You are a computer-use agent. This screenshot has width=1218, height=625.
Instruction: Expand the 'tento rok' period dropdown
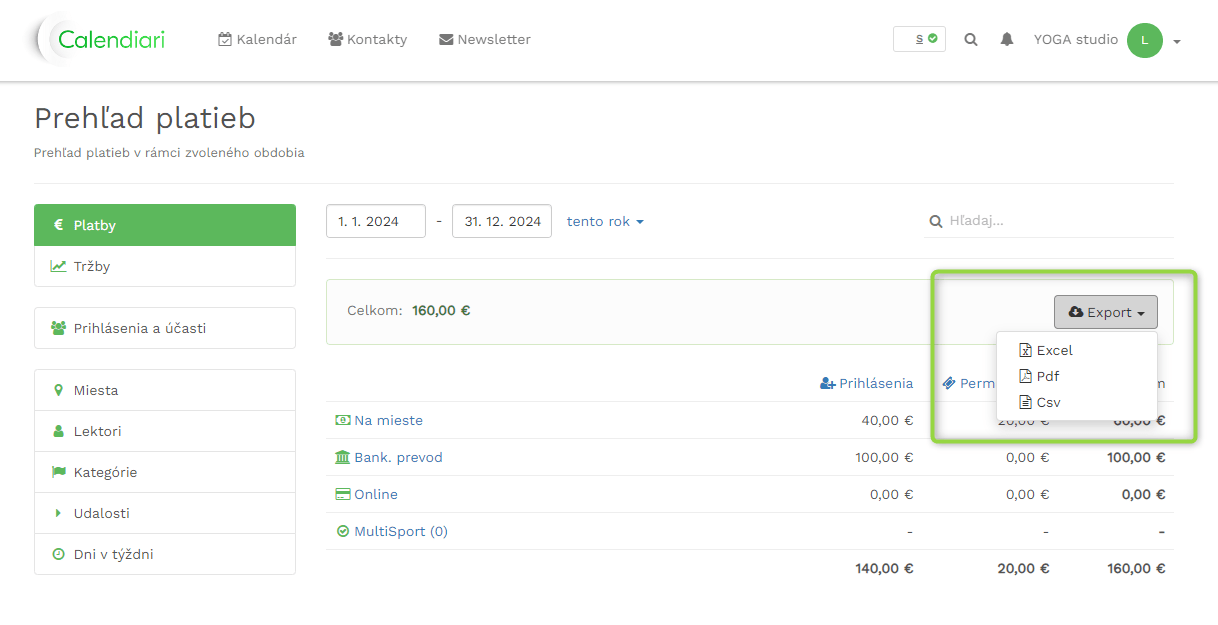pyautogui.click(x=605, y=221)
